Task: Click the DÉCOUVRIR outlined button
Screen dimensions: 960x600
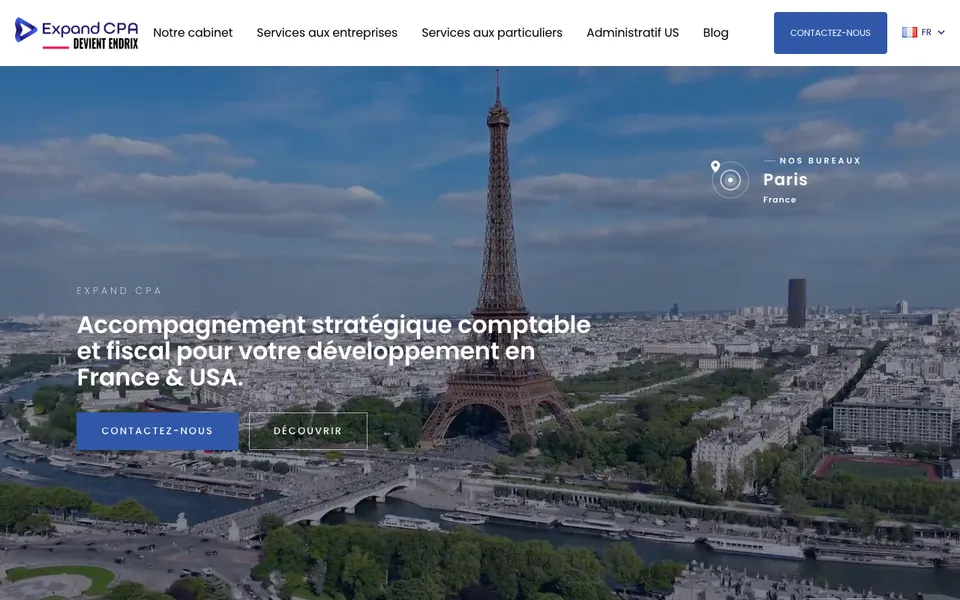Action: (x=308, y=431)
